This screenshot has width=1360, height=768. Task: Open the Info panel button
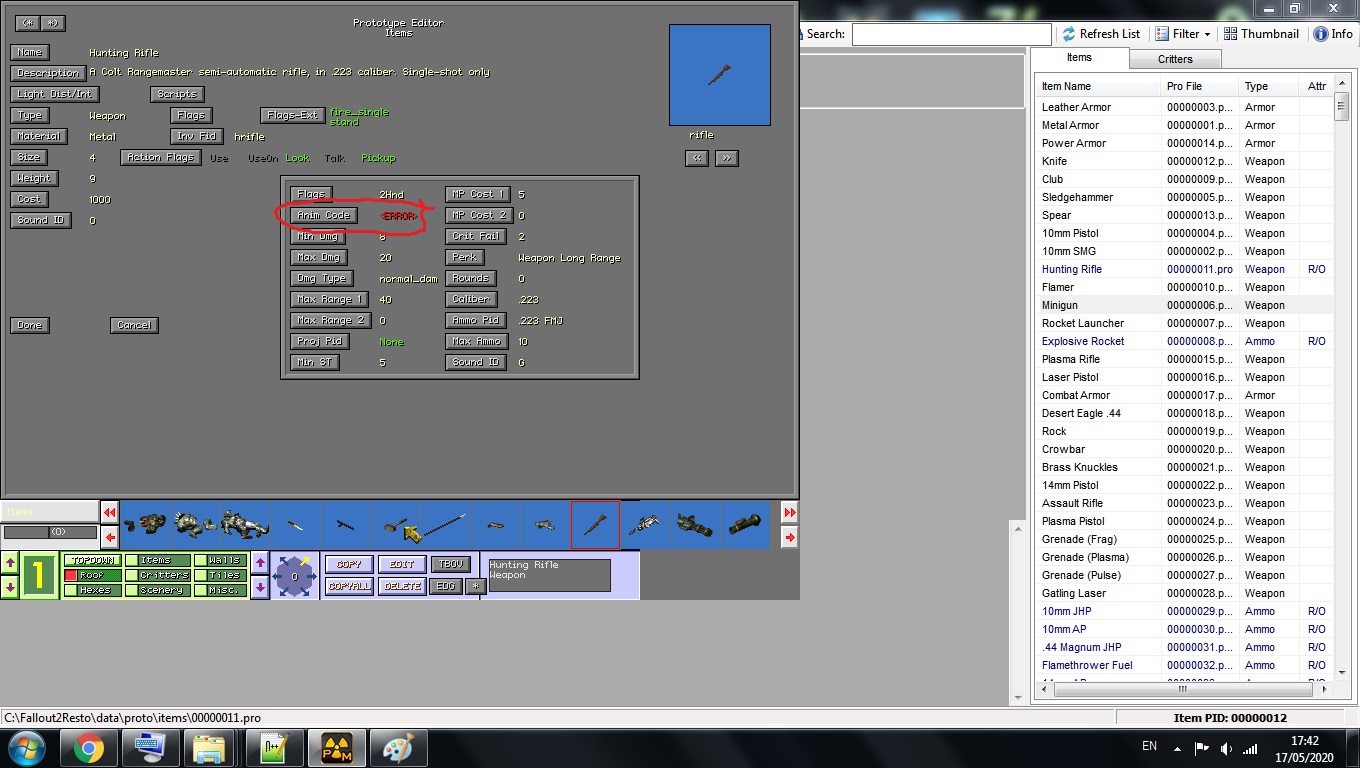coord(1333,33)
